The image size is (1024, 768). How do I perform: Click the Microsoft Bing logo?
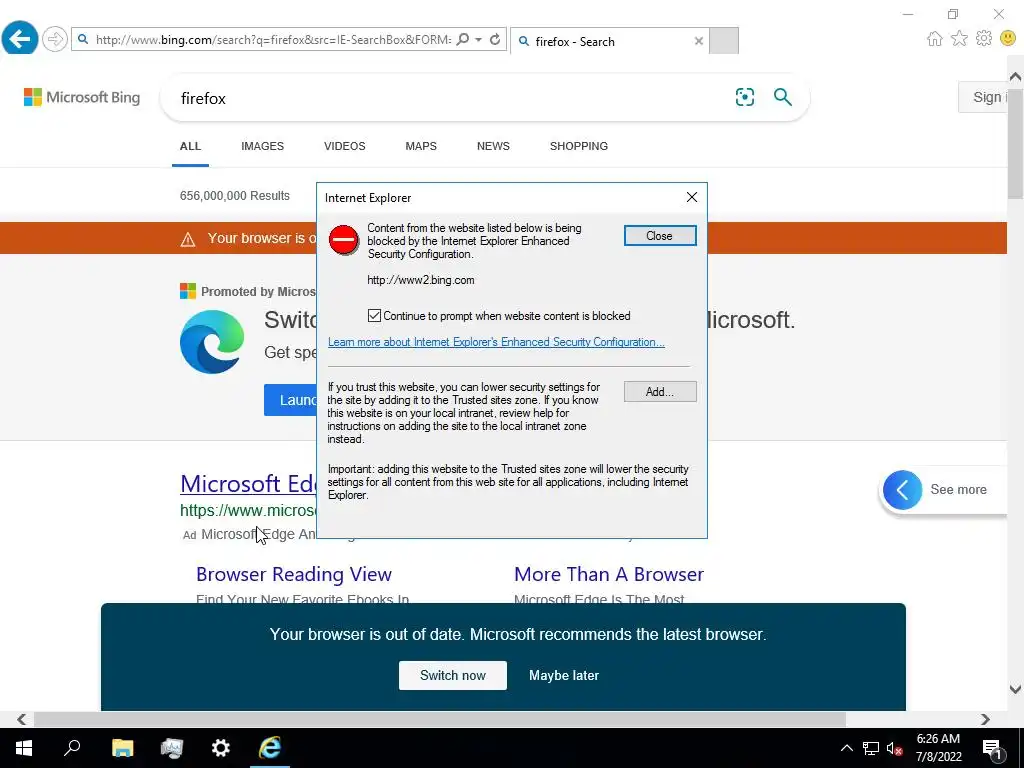pos(82,97)
